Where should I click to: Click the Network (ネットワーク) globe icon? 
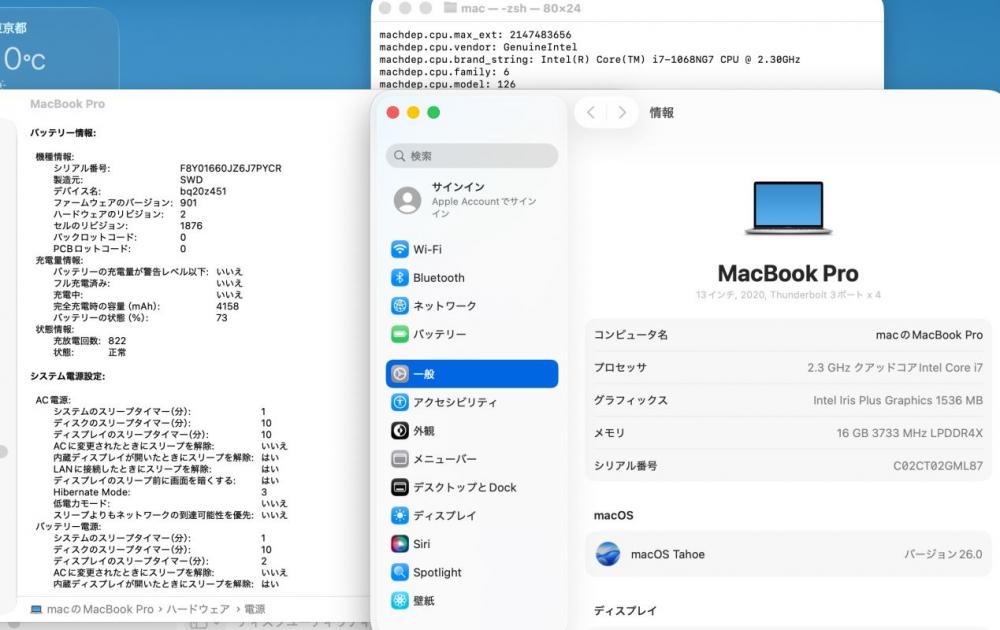[x=400, y=306]
